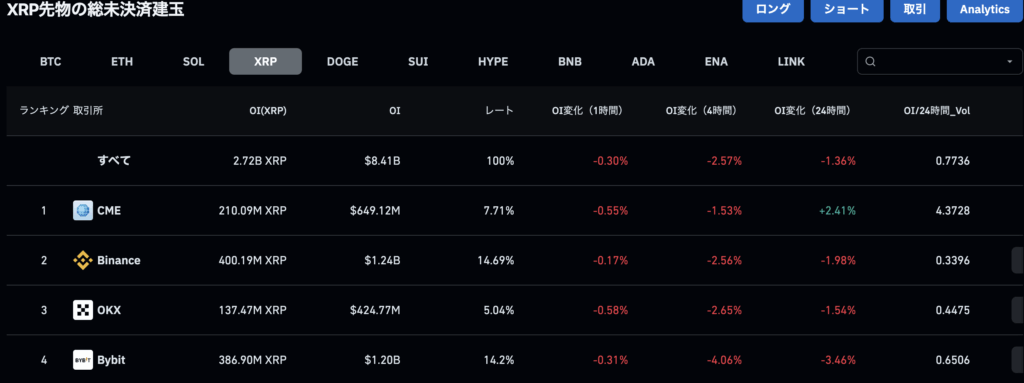
Task: Click the Binance logo icon
Action: (x=83, y=260)
